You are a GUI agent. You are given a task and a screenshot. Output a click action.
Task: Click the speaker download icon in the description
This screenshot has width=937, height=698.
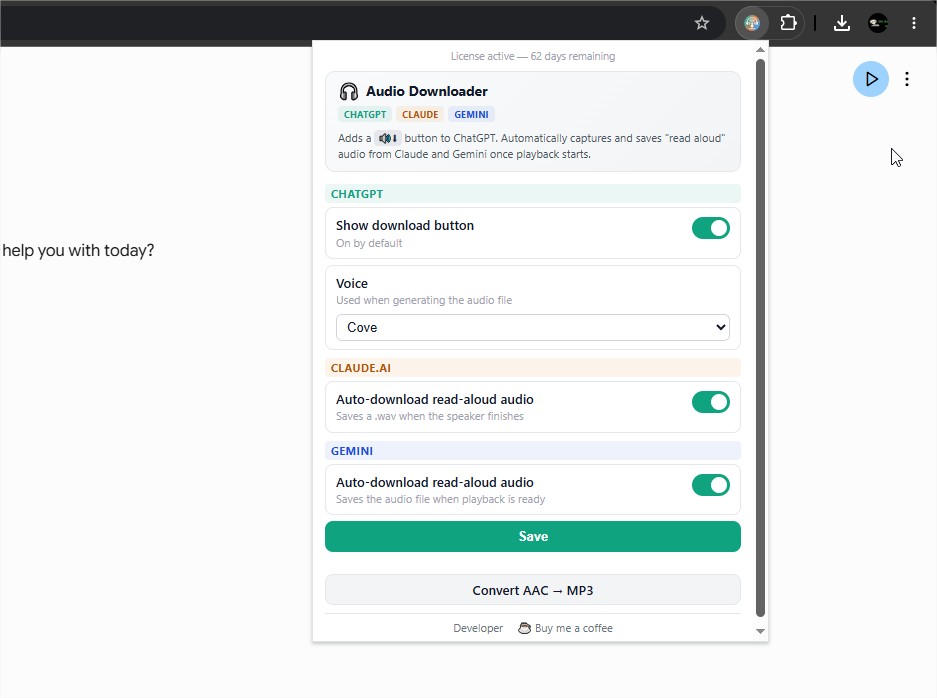[x=387, y=139]
